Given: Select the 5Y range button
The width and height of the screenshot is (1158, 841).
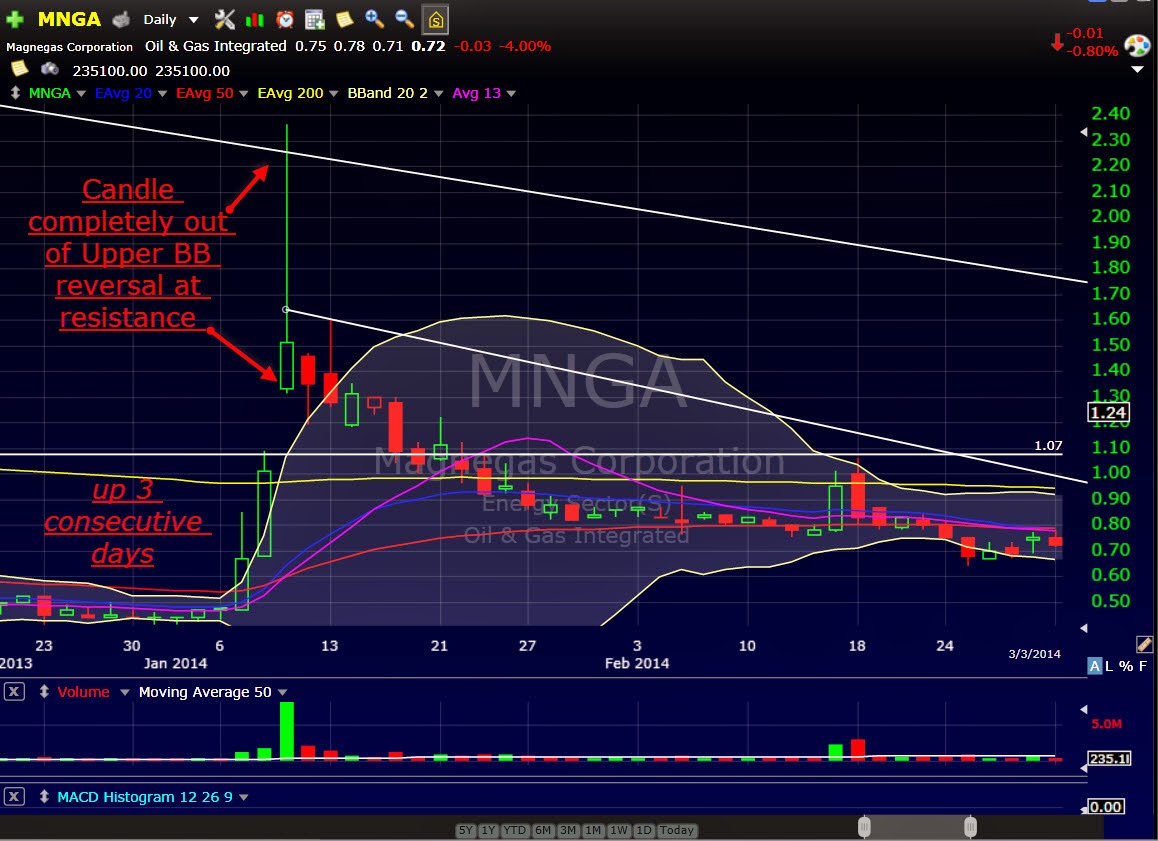Looking at the screenshot, I should pyautogui.click(x=466, y=830).
